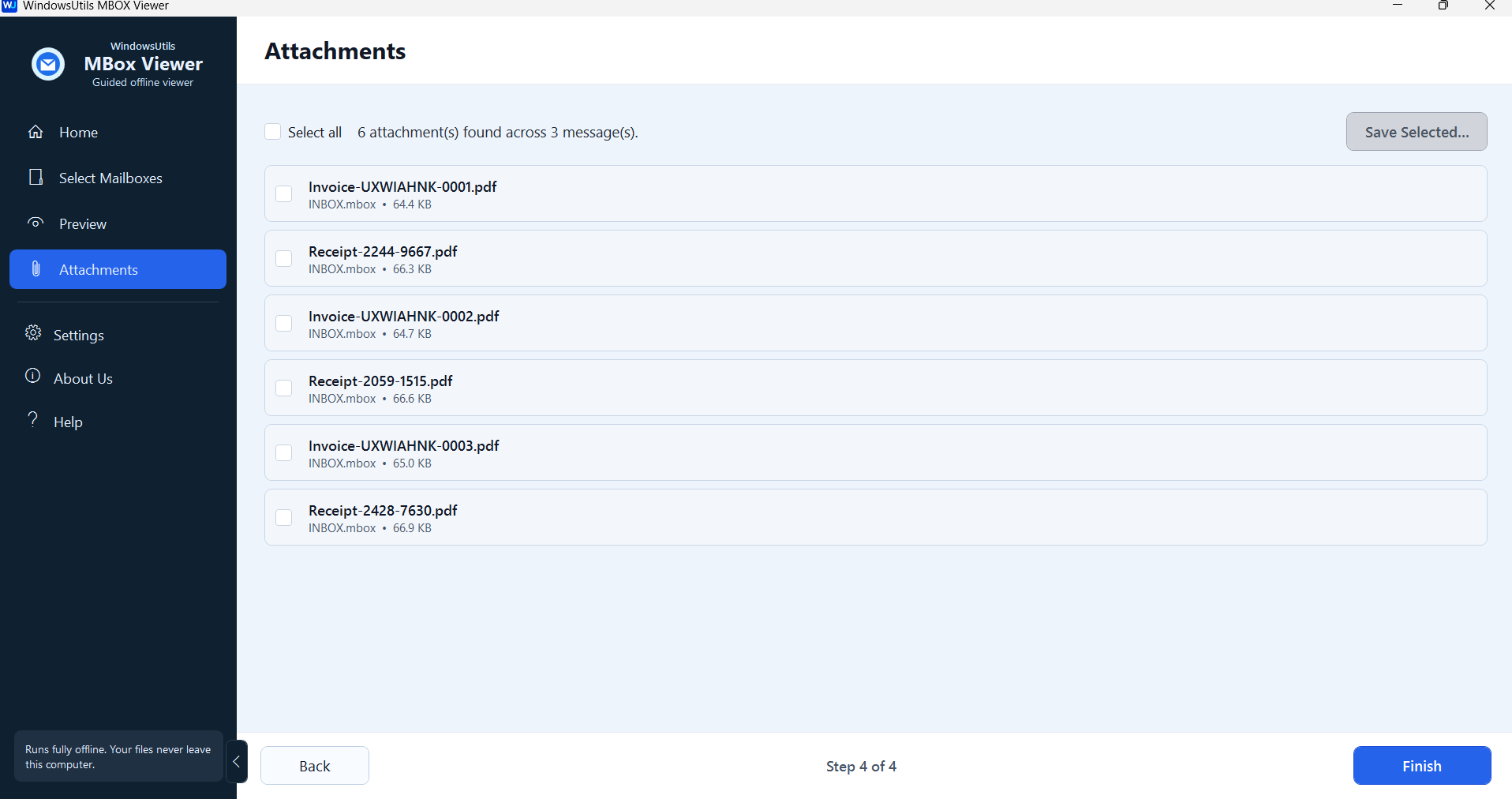The image size is (1512, 799).
Task: Click the Finish button
Action: 1422,766
